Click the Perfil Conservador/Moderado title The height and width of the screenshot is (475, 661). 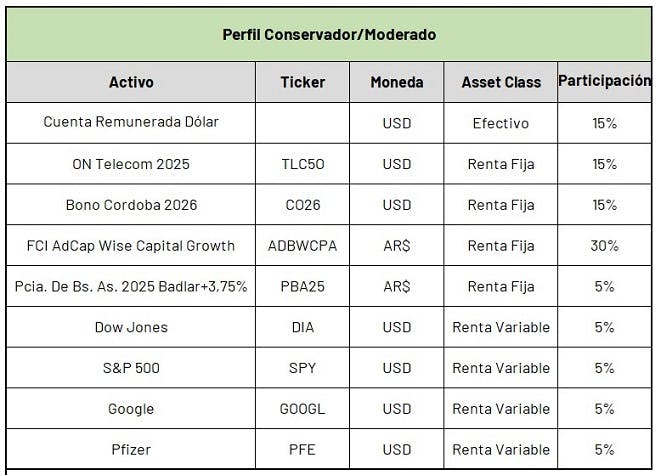click(x=329, y=35)
